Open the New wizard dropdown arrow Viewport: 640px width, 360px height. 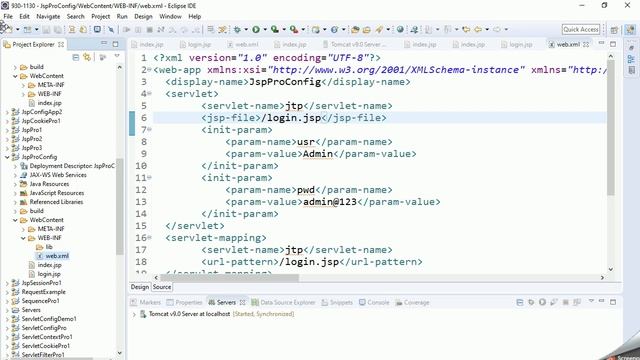[x=17, y=29]
